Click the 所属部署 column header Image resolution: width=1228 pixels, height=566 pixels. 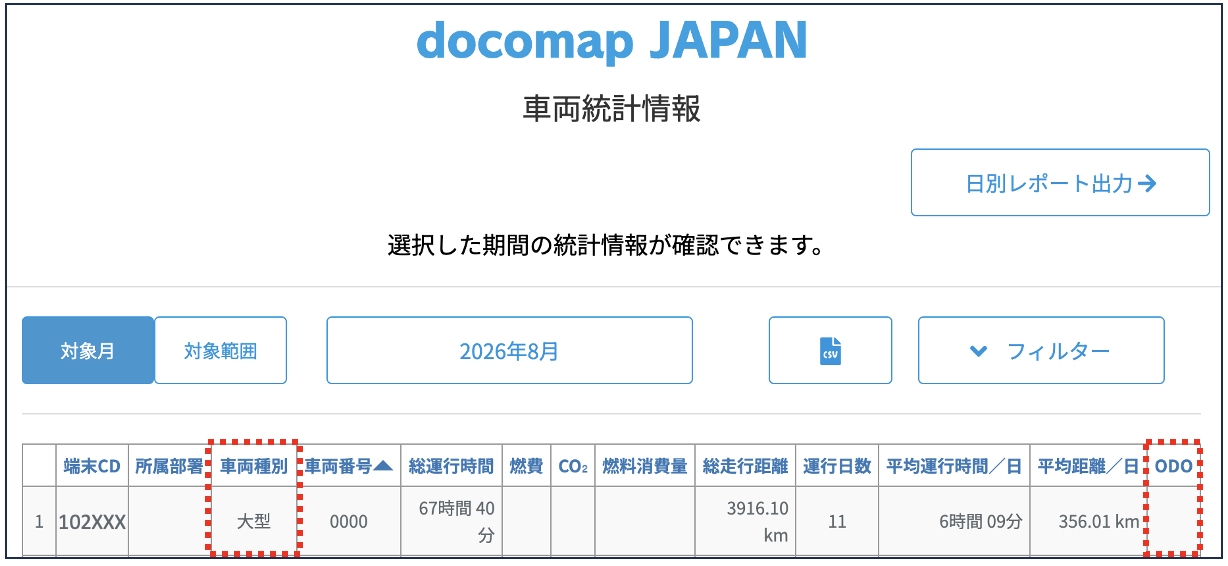tap(169, 466)
